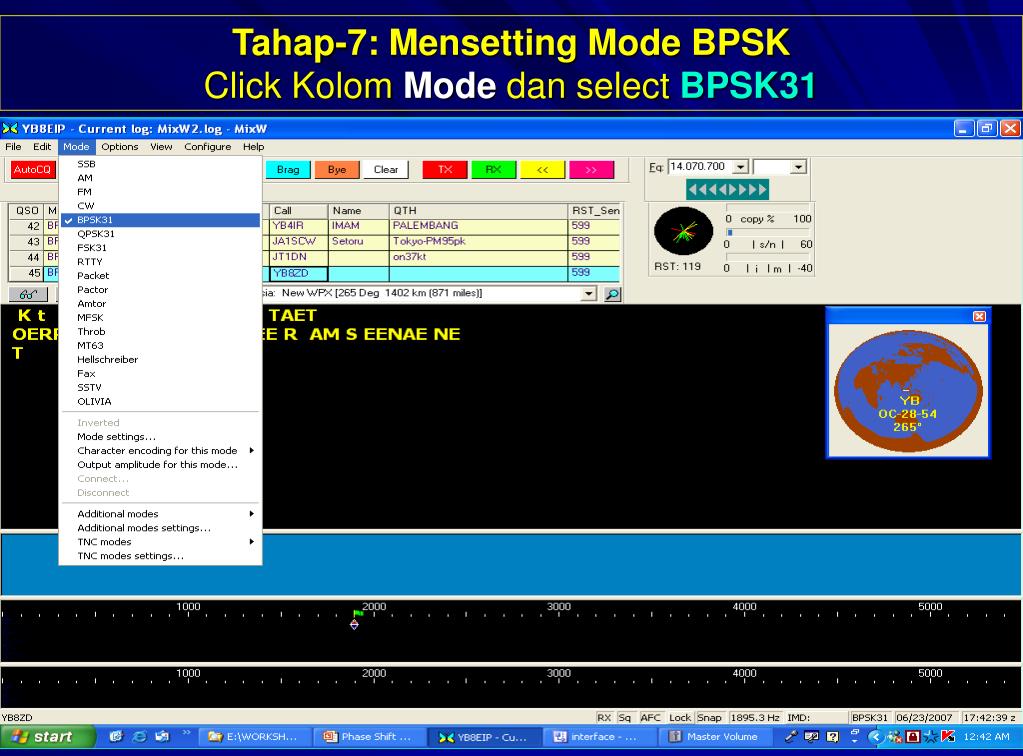
Task: Click the Clear macro button
Action: (x=386, y=170)
